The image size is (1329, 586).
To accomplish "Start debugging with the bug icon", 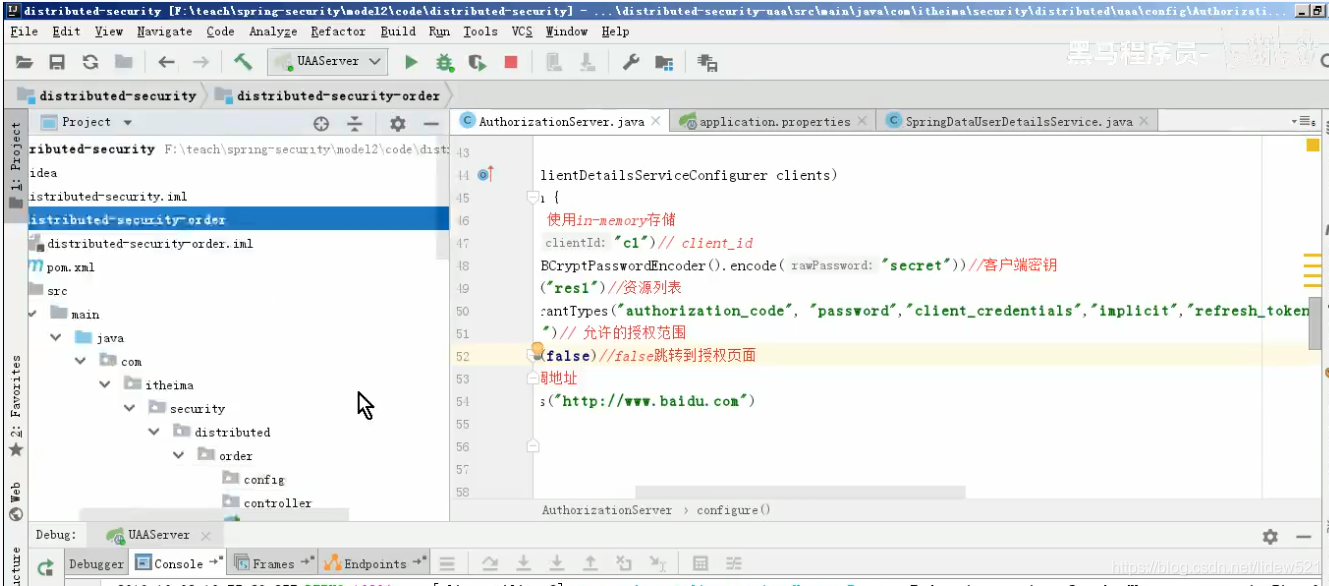I will point(444,62).
